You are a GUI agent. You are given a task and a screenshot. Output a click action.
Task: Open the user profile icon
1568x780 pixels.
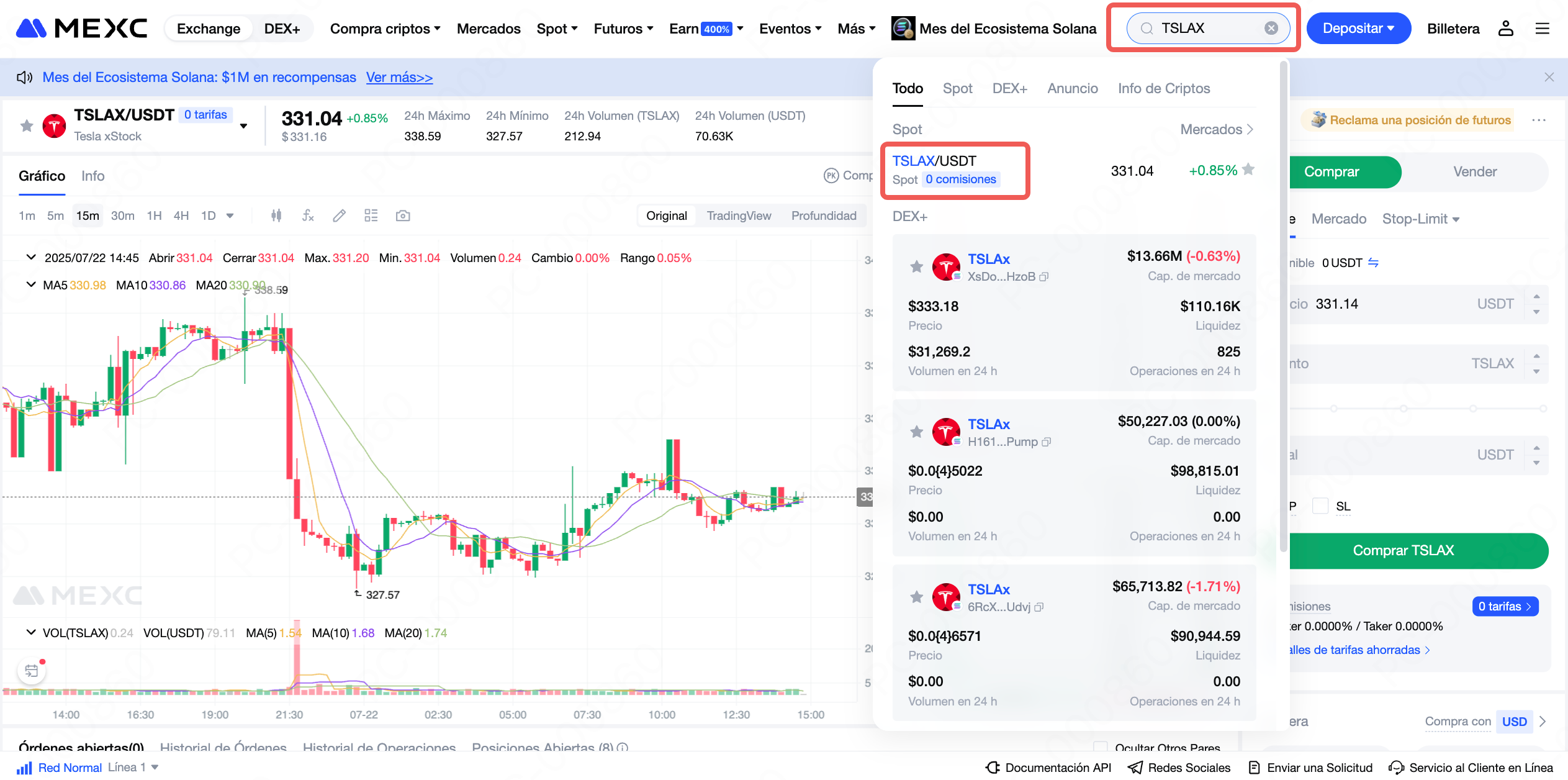pyautogui.click(x=1506, y=29)
